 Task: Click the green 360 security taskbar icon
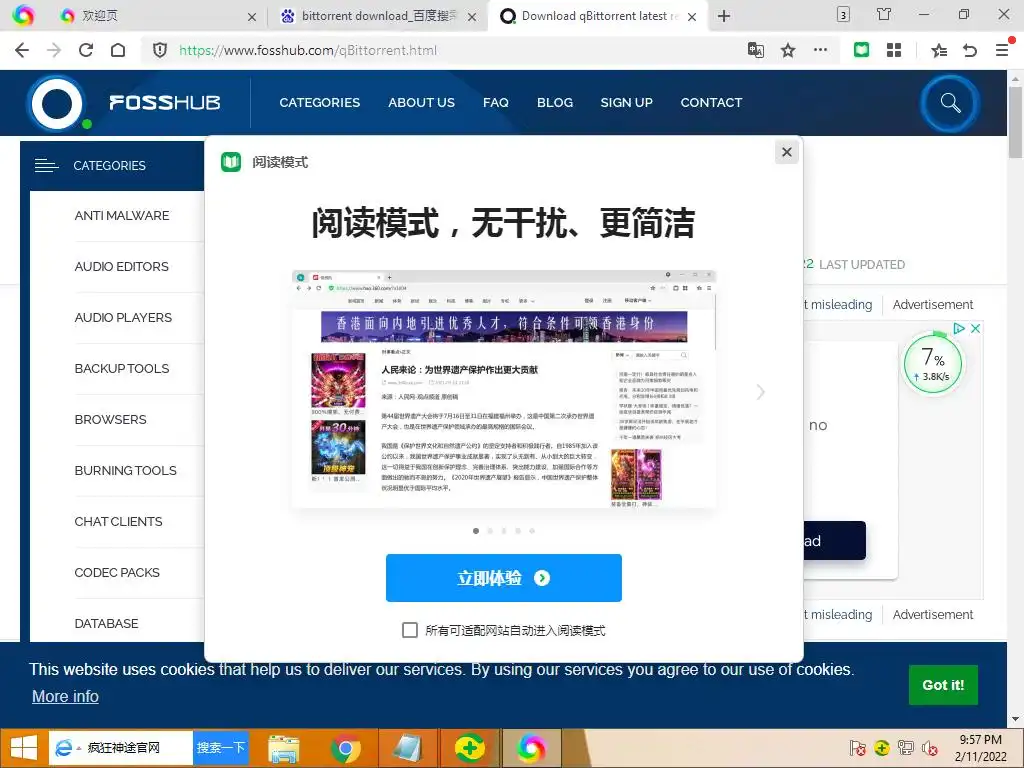(x=470, y=748)
